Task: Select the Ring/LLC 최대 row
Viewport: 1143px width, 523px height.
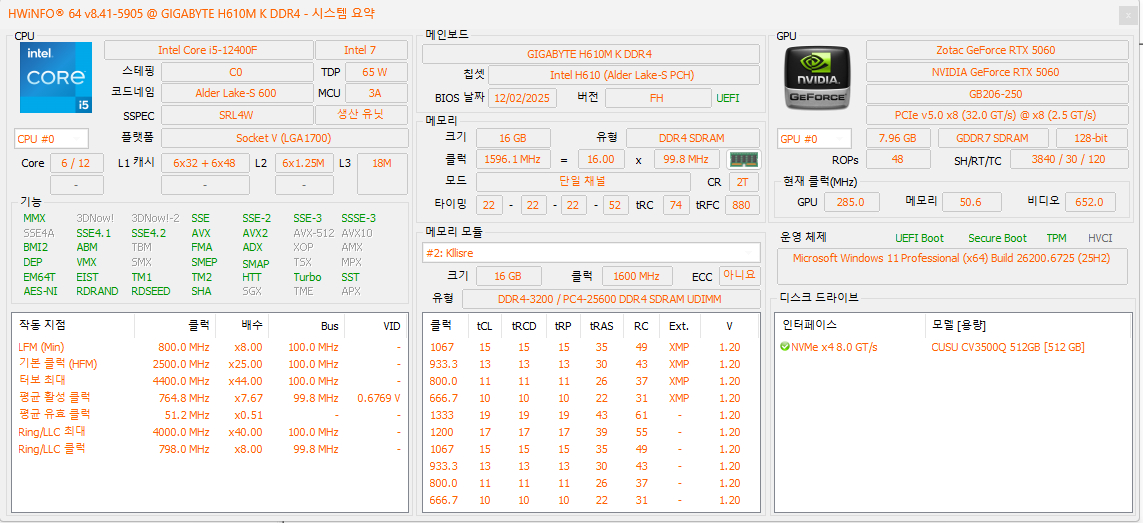Action: 211,432
